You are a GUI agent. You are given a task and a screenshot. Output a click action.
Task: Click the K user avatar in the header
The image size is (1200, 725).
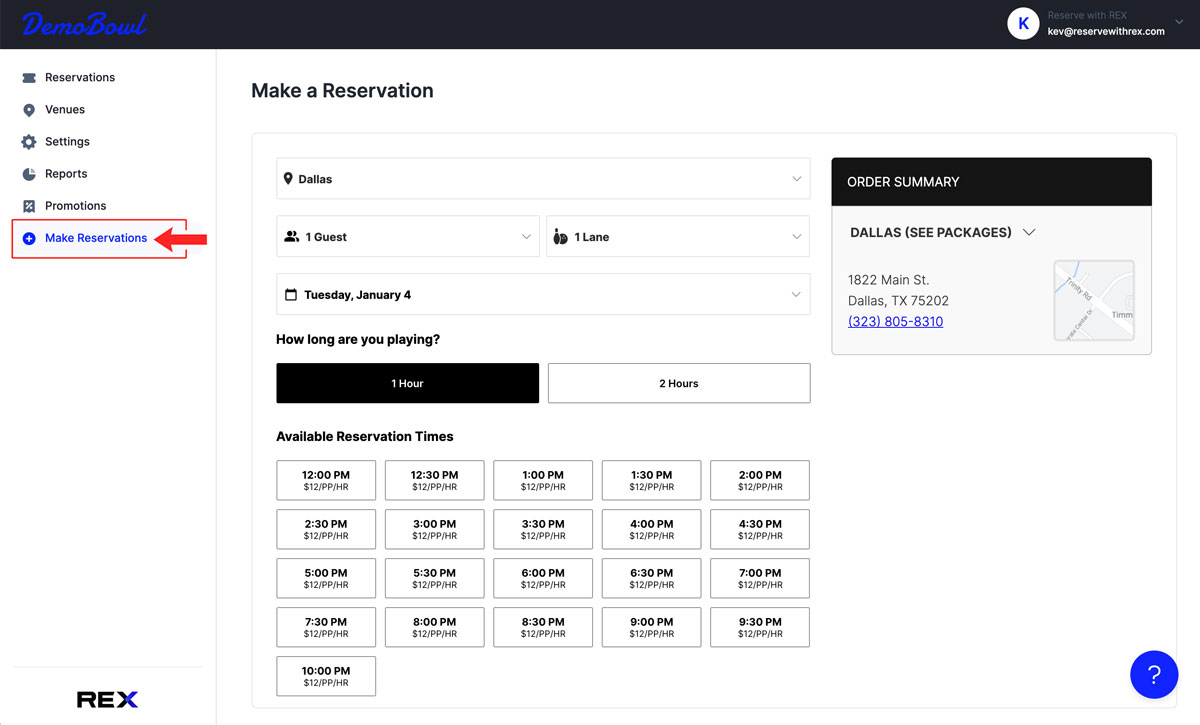[1023, 23]
